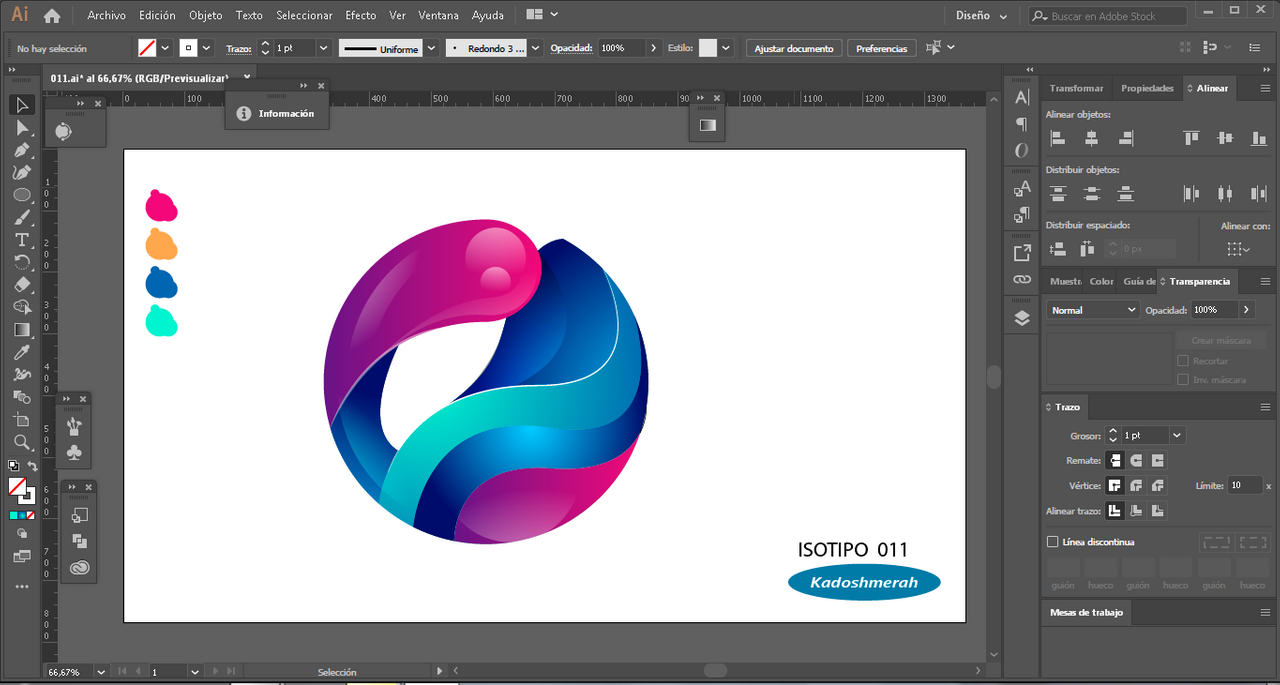The height and width of the screenshot is (685, 1280).
Task: Select bevel join Vértice option
Action: [1157, 486]
